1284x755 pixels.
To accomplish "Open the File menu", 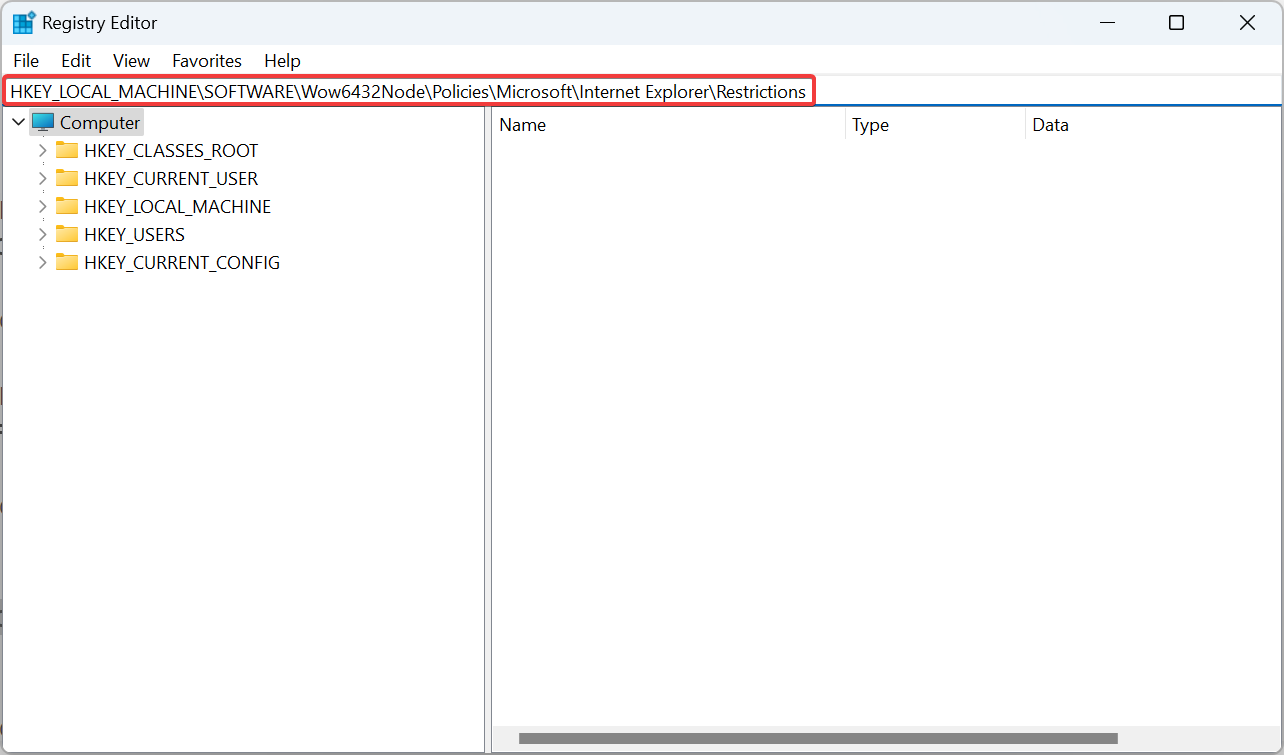I will [26, 61].
